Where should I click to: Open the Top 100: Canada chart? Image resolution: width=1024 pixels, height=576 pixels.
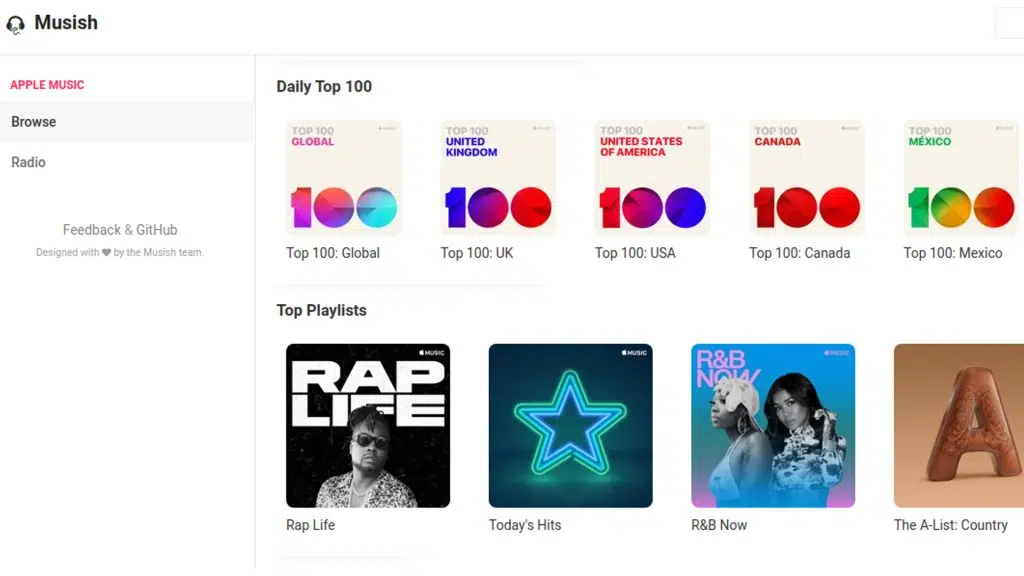tap(805, 177)
